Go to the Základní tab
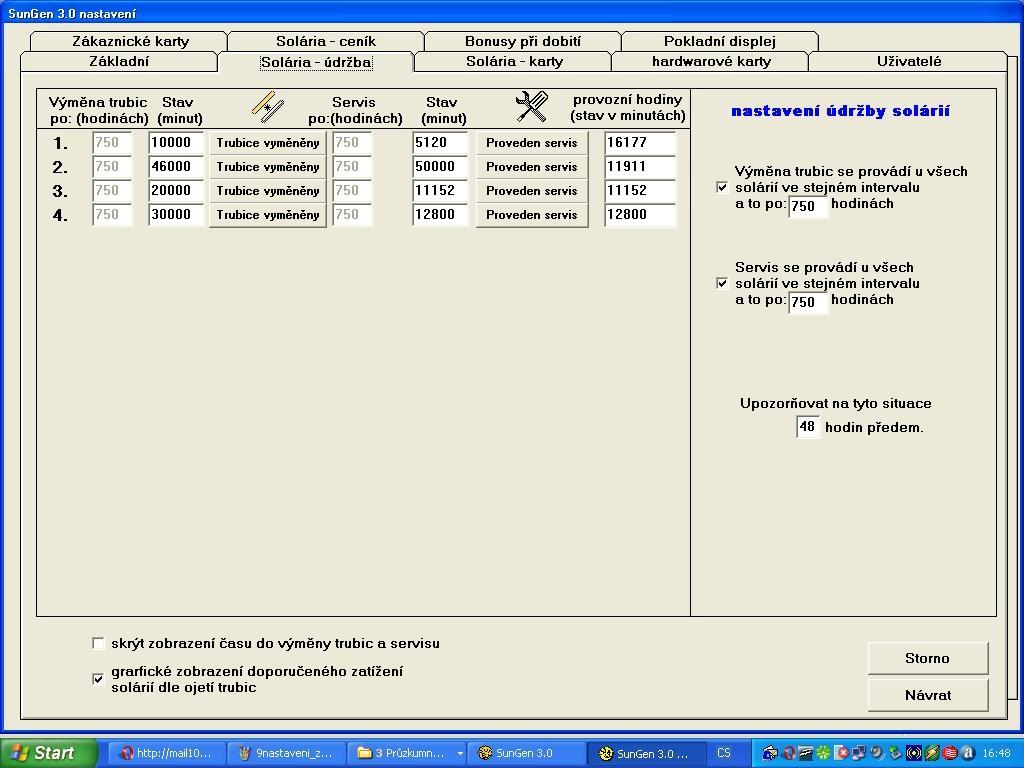 click(x=119, y=61)
